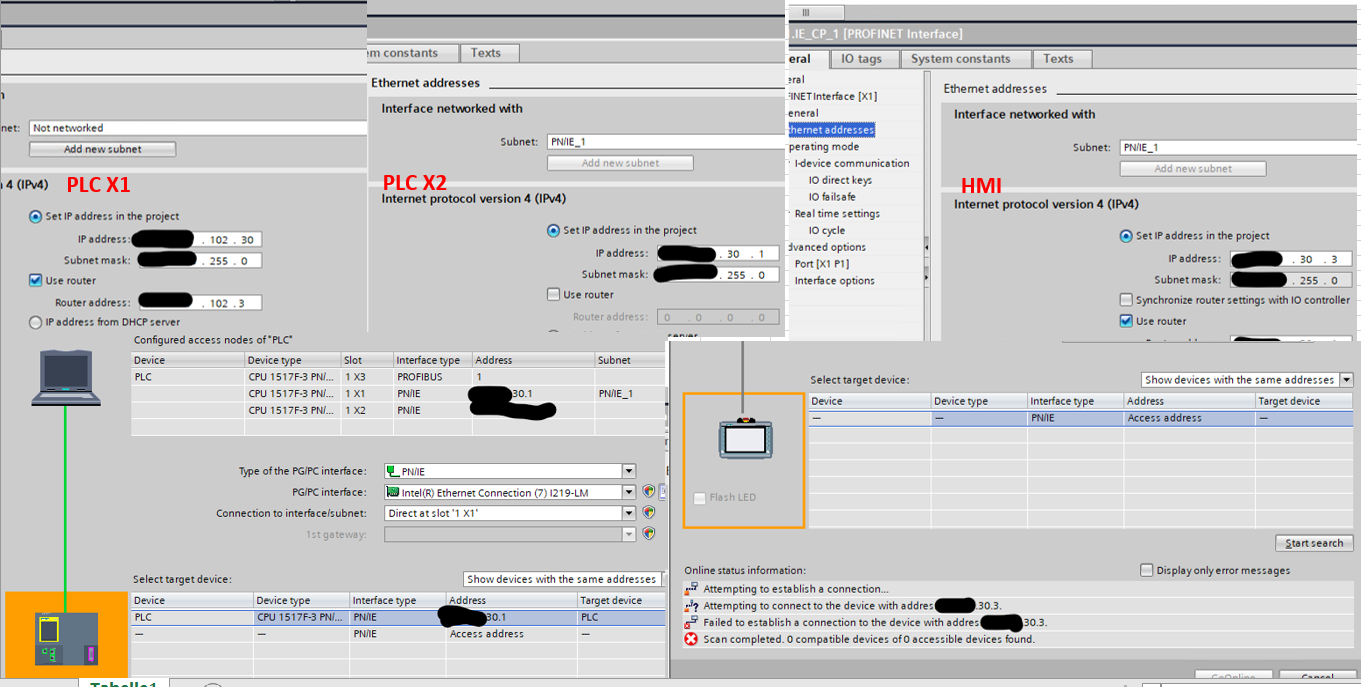Select 'Port [X1 P1]' tree item

[x=822, y=264]
